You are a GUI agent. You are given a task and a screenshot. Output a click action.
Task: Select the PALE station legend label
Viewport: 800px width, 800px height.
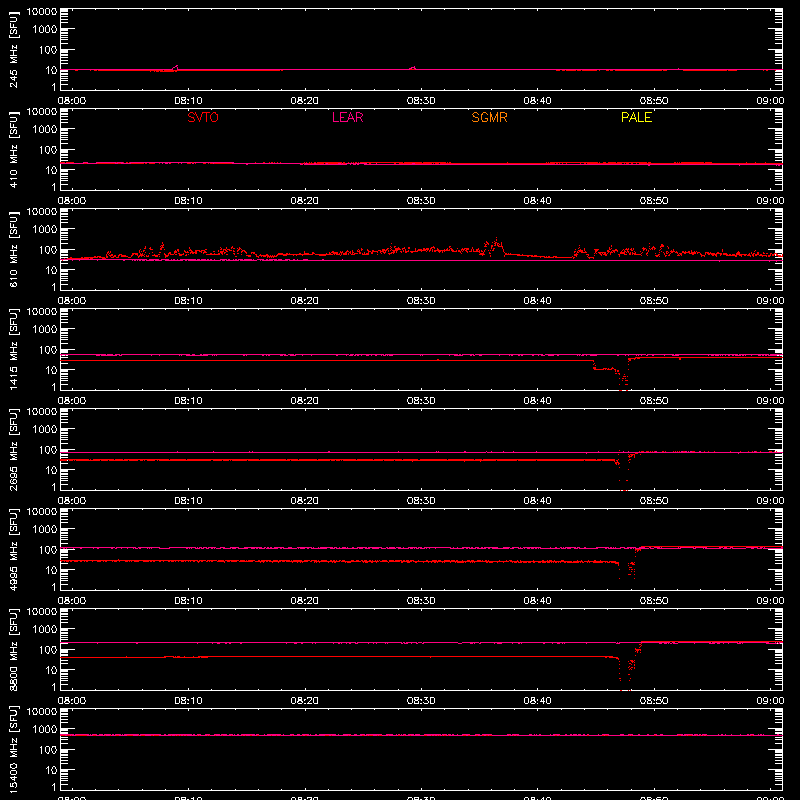click(636, 117)
